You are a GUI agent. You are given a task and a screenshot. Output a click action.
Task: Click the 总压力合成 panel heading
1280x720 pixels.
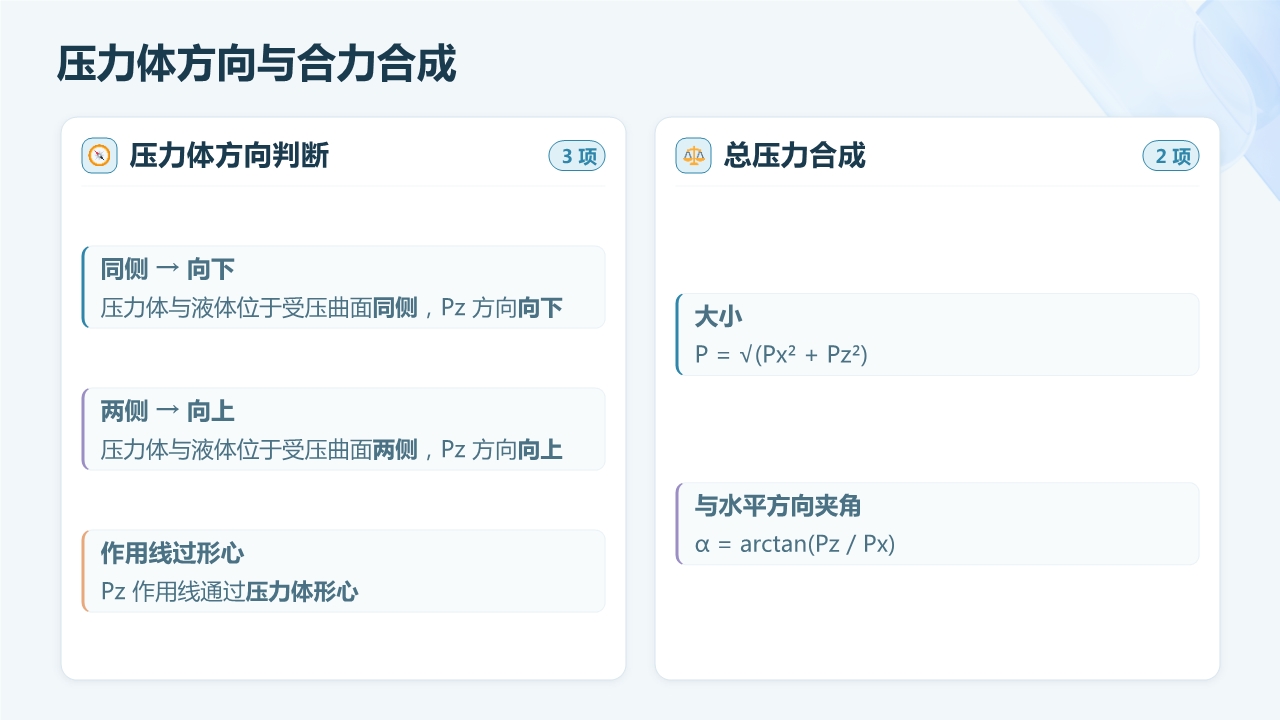795,156
